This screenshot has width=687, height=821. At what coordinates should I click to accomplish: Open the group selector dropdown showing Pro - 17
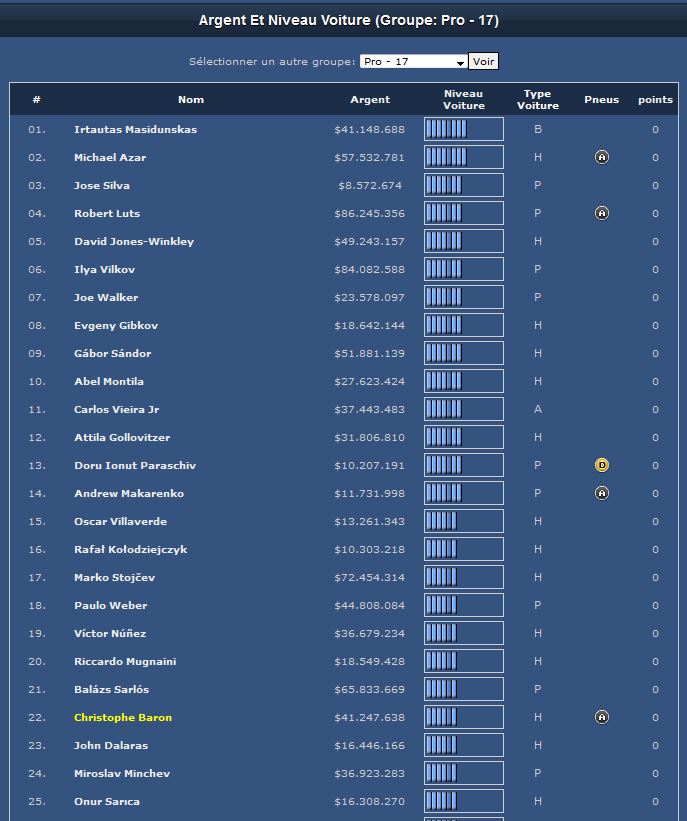pos(413,61)
